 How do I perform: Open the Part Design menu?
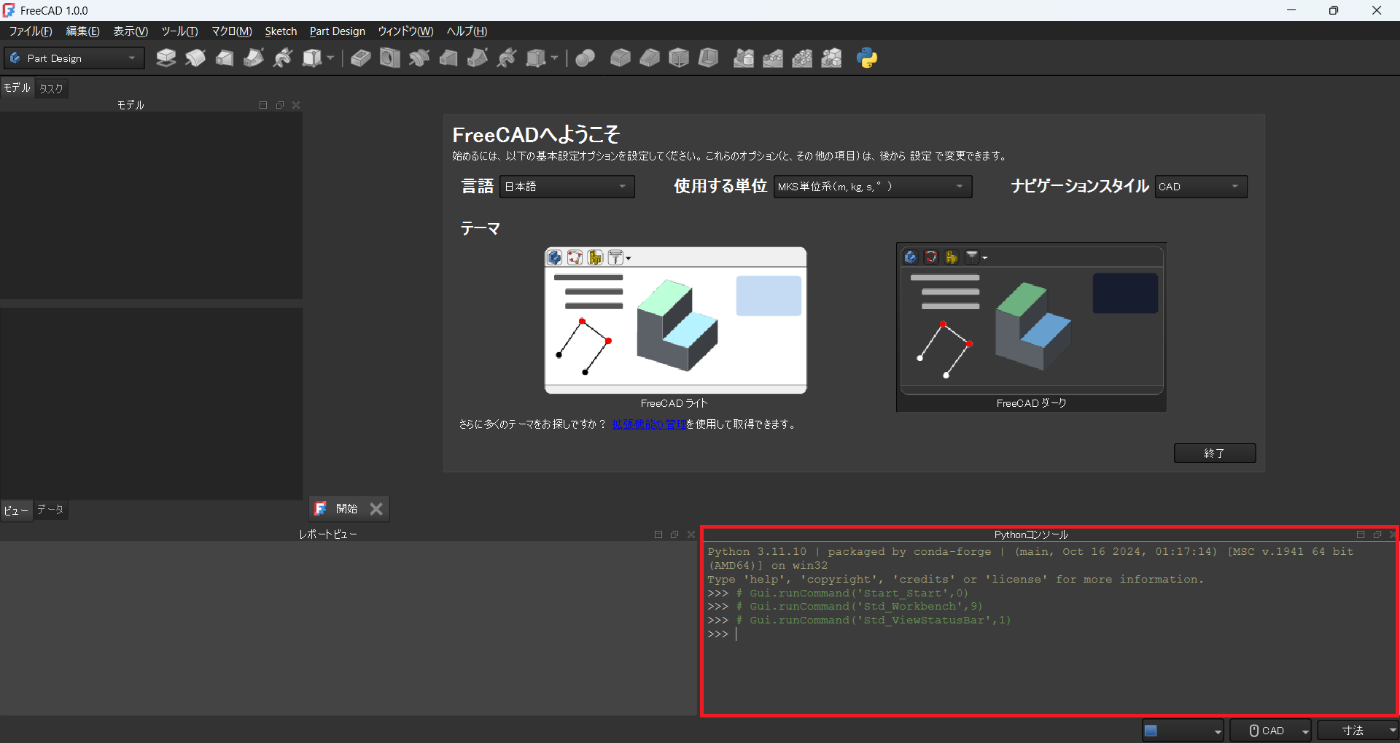337,31
